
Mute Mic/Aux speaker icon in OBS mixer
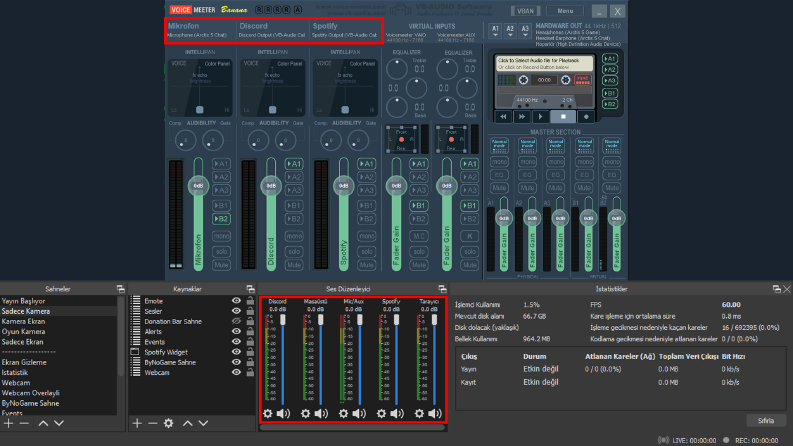click(359, 414)
